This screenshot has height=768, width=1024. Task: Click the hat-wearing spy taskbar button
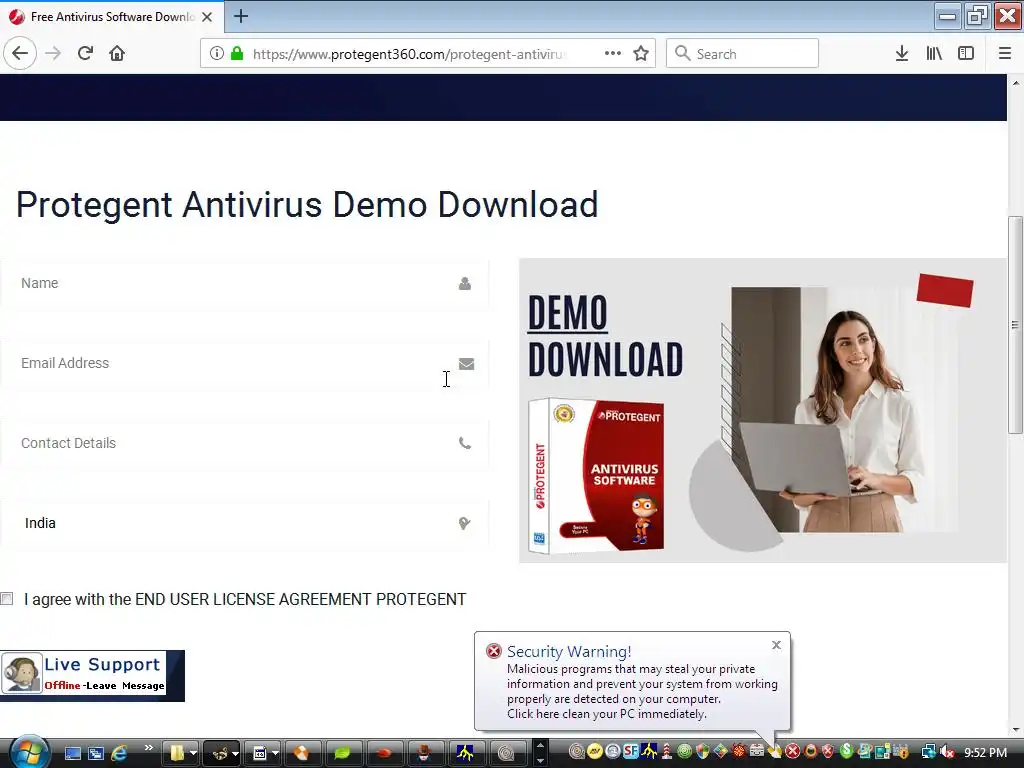point(424,754)
